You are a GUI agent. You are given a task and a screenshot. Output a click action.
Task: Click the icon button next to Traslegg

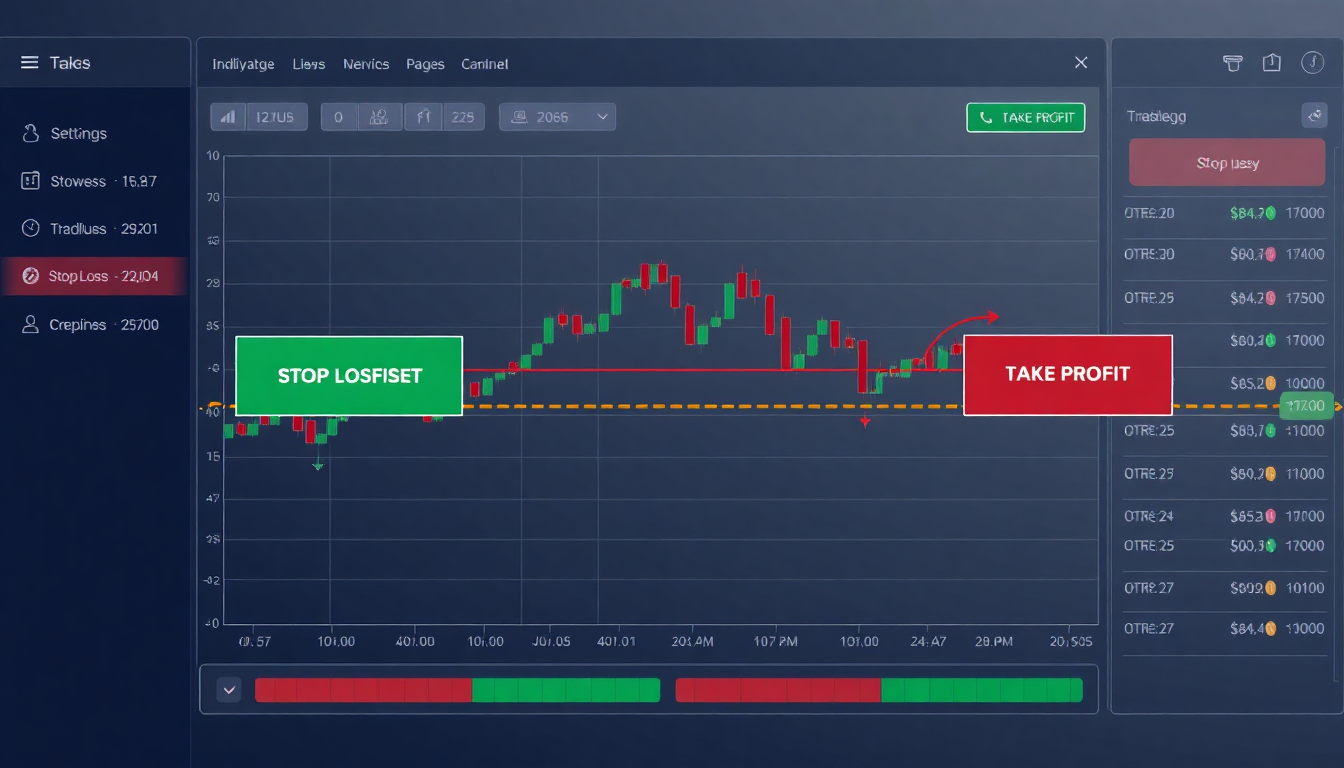[1314, 115]
